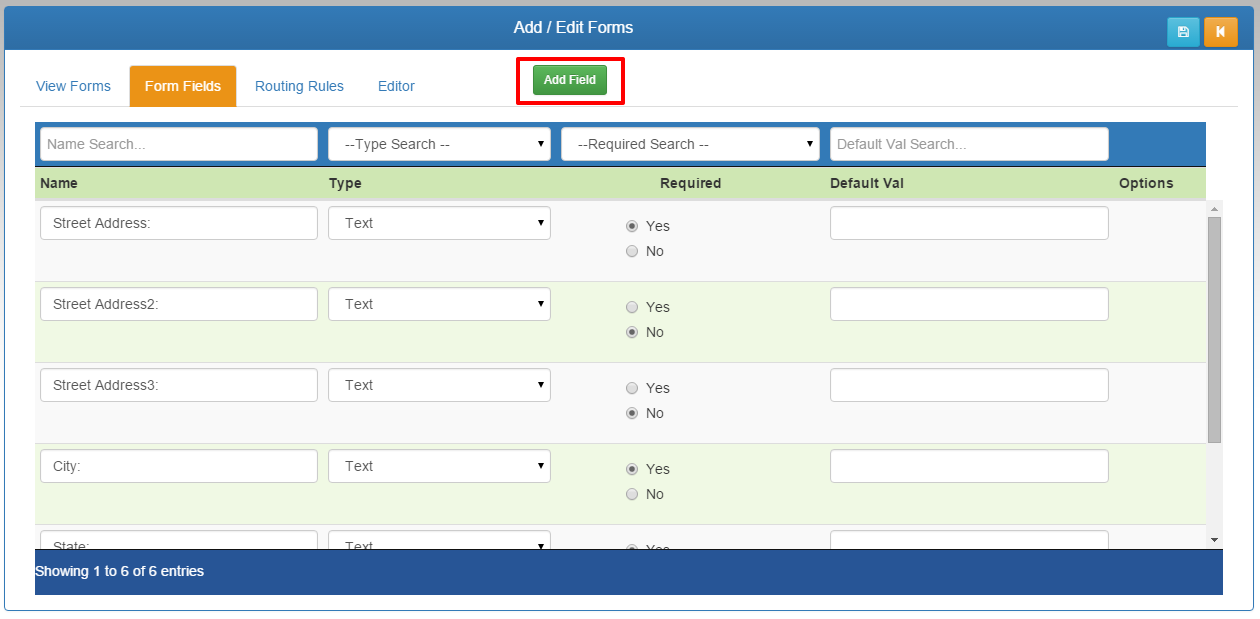Click the table scrollbar up arrow
This screenshot has width=1260, height=619.
pyautogui.click(x=1214, y=209)
